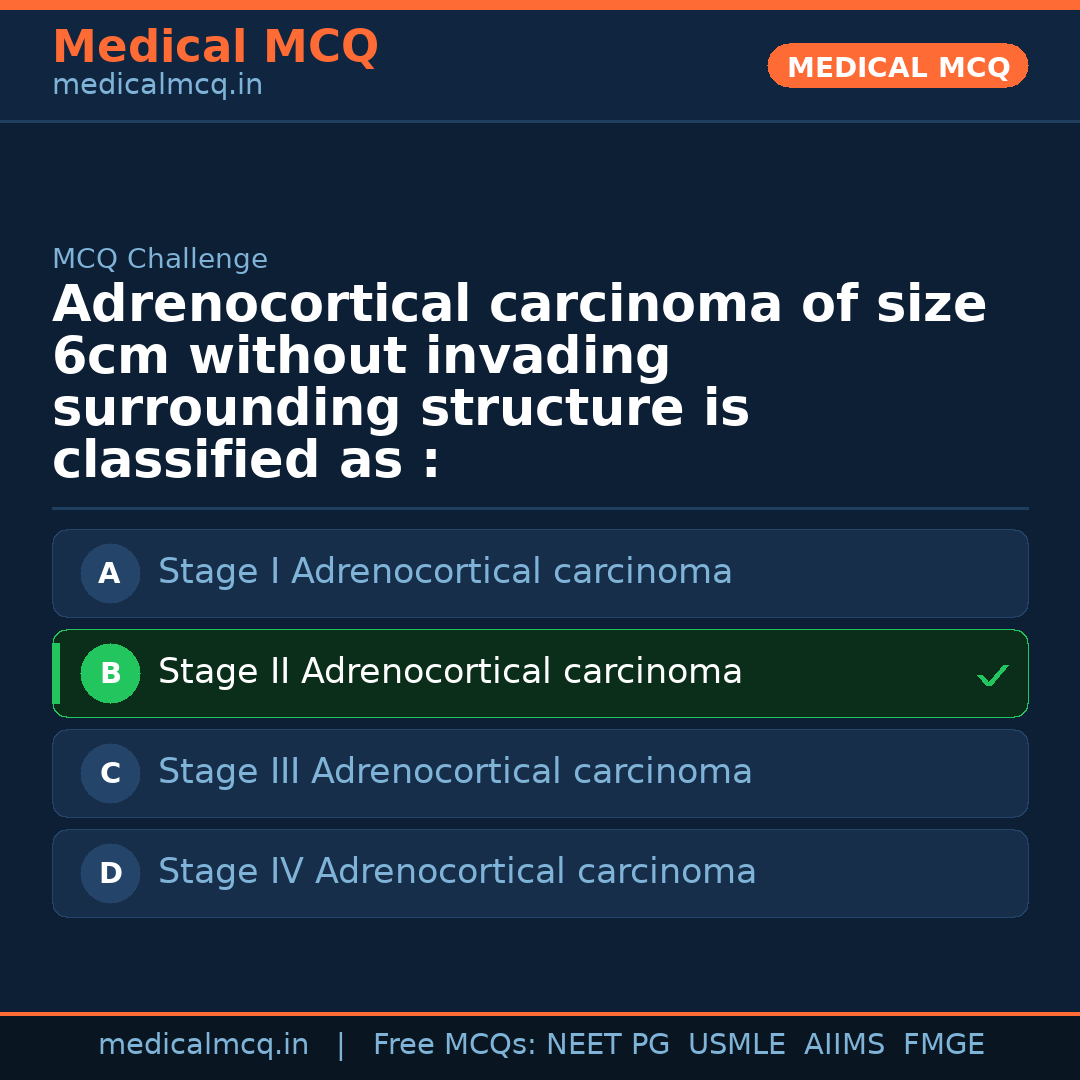
Task: Open the medicalmcq.in link under the header title
Action: click(157, 86)
